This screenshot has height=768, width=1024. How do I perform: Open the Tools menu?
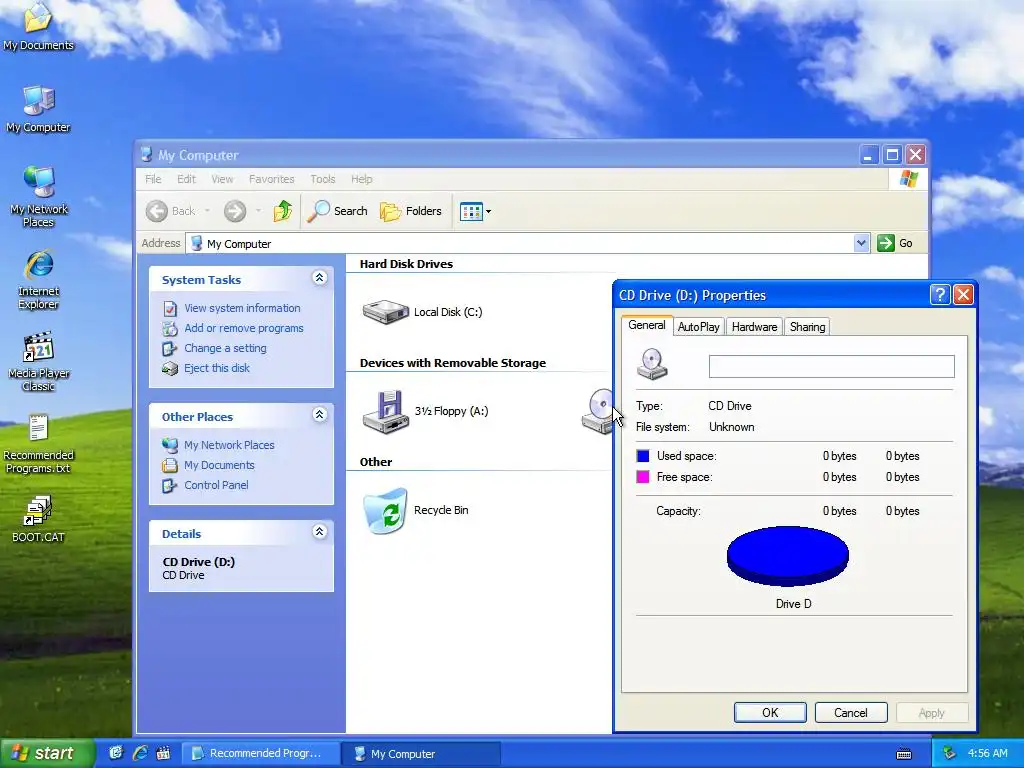[323, 179]
